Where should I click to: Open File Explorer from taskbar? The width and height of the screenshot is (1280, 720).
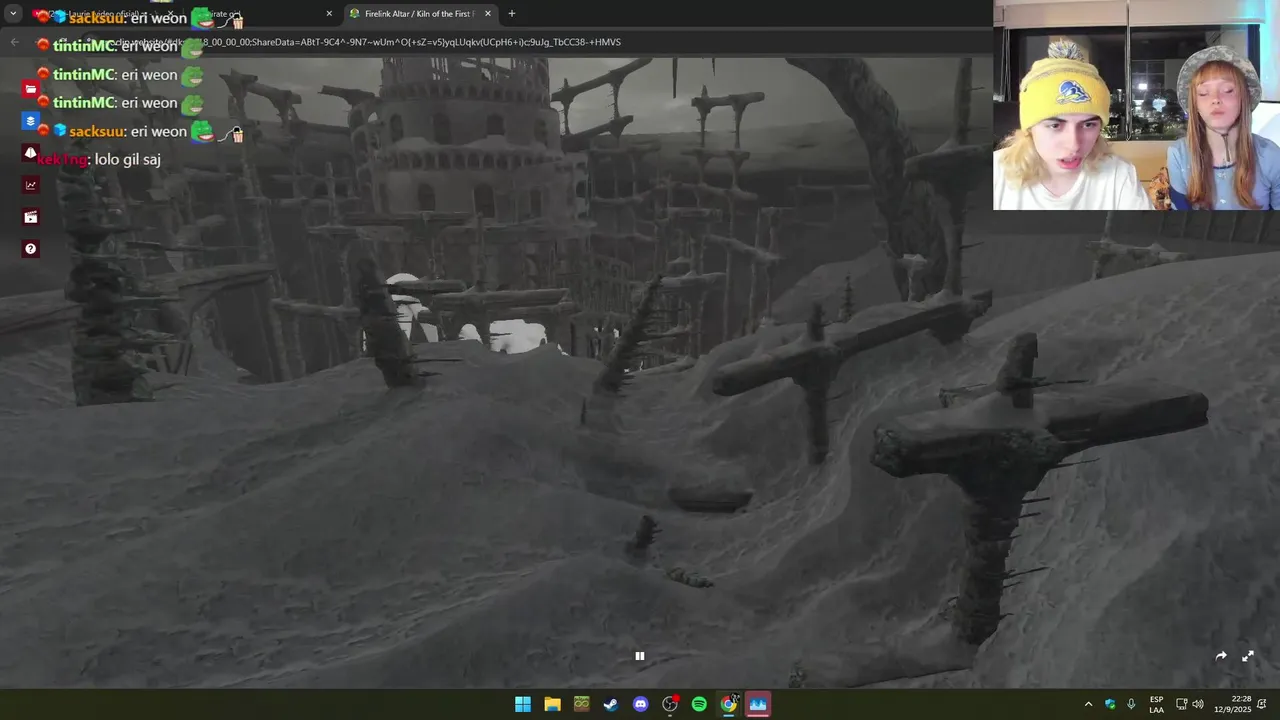[x=552, y=704]
